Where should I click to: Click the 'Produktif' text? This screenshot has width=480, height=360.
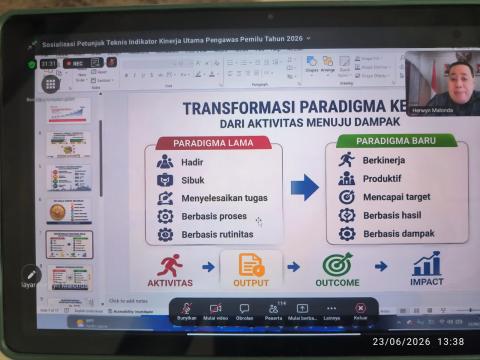(x=382, y=179)
